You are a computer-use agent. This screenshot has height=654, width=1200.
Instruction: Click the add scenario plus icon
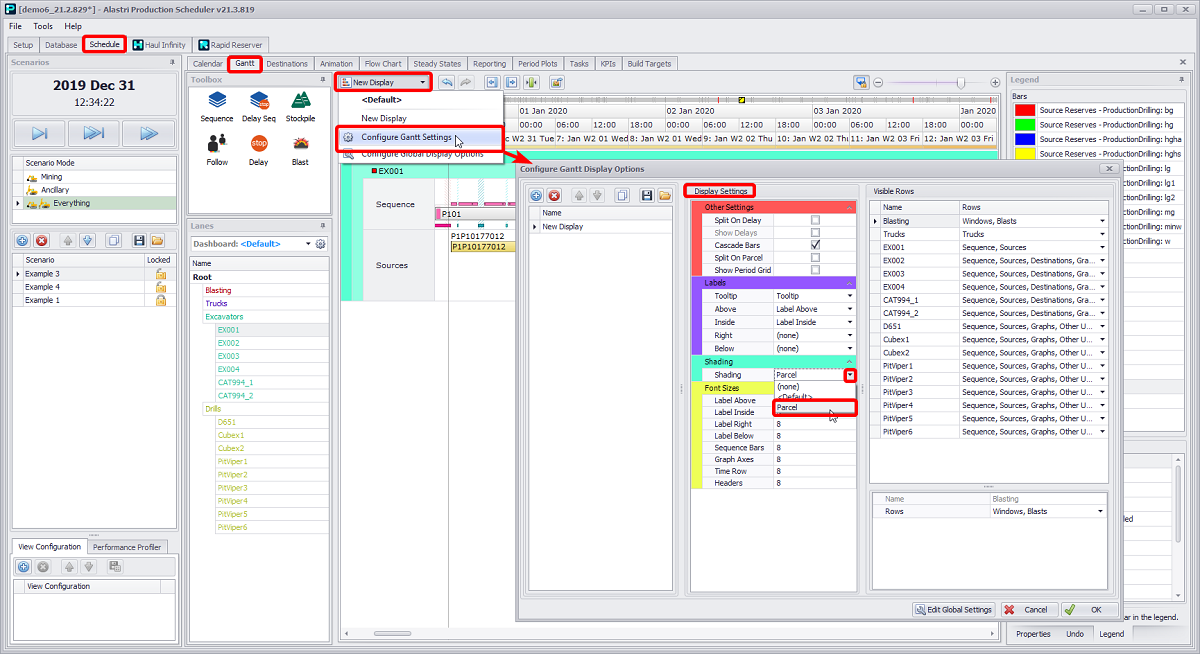pos(23,240)
